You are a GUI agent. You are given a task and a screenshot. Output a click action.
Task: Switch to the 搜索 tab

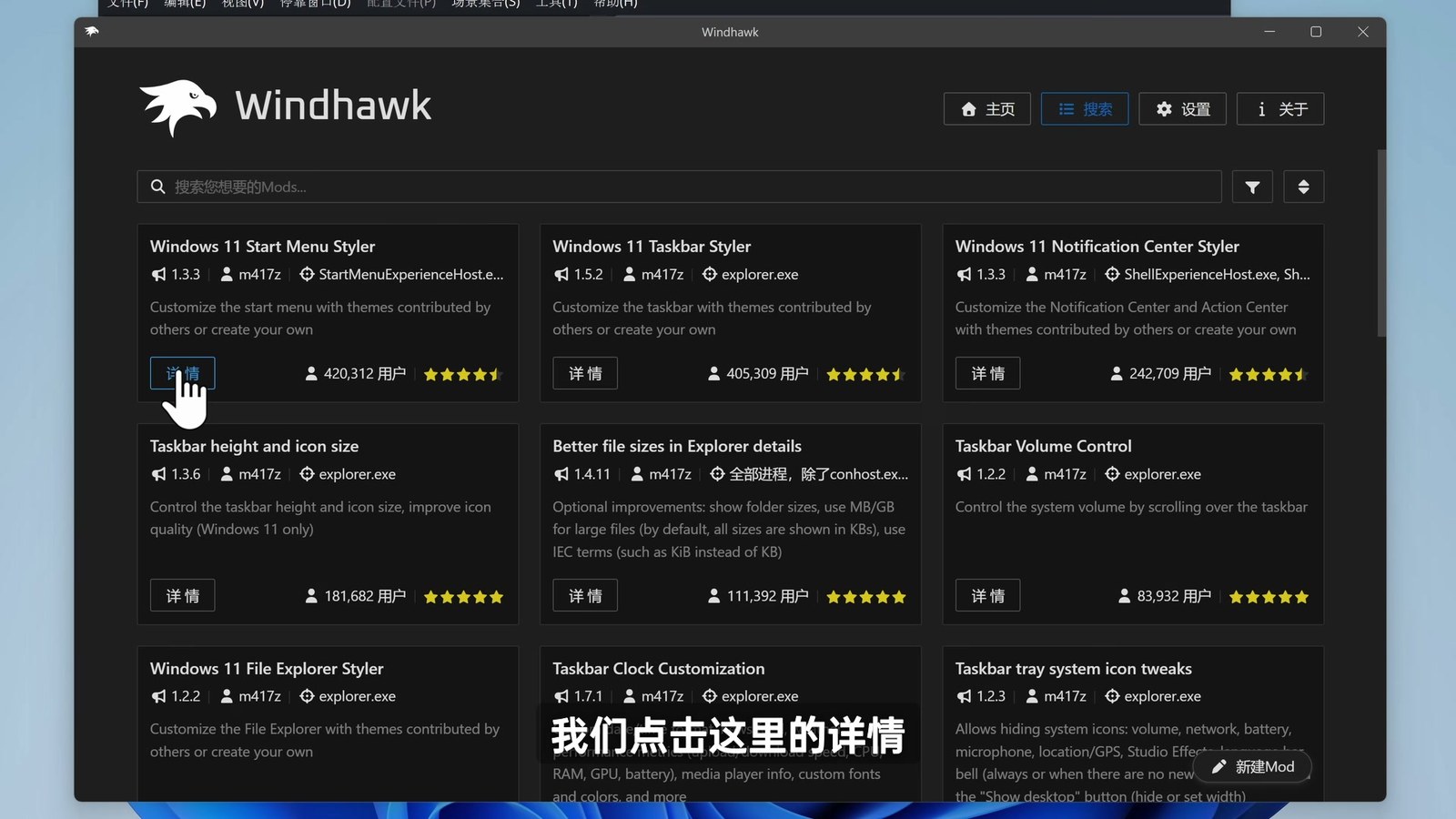(x=1085, y=109)
